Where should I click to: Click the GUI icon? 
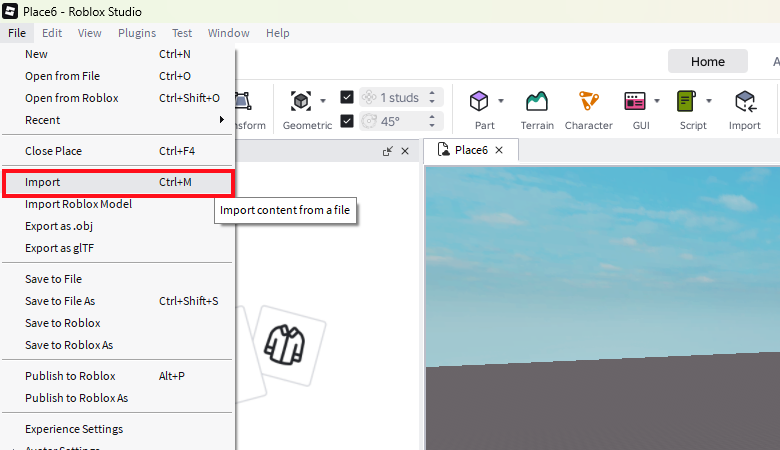click(x=635, y=101)
